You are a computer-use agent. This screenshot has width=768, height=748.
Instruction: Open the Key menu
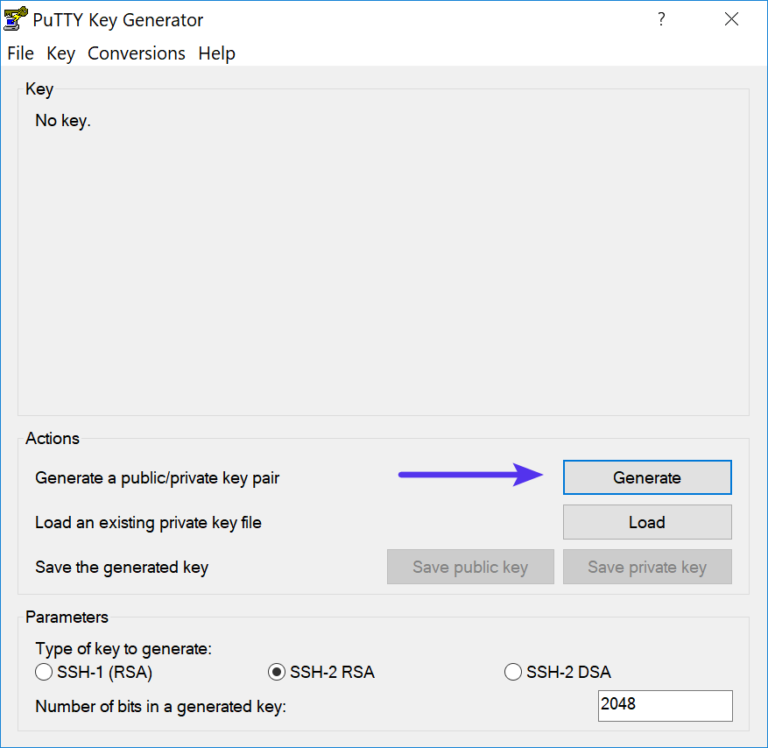click(60, 53)
